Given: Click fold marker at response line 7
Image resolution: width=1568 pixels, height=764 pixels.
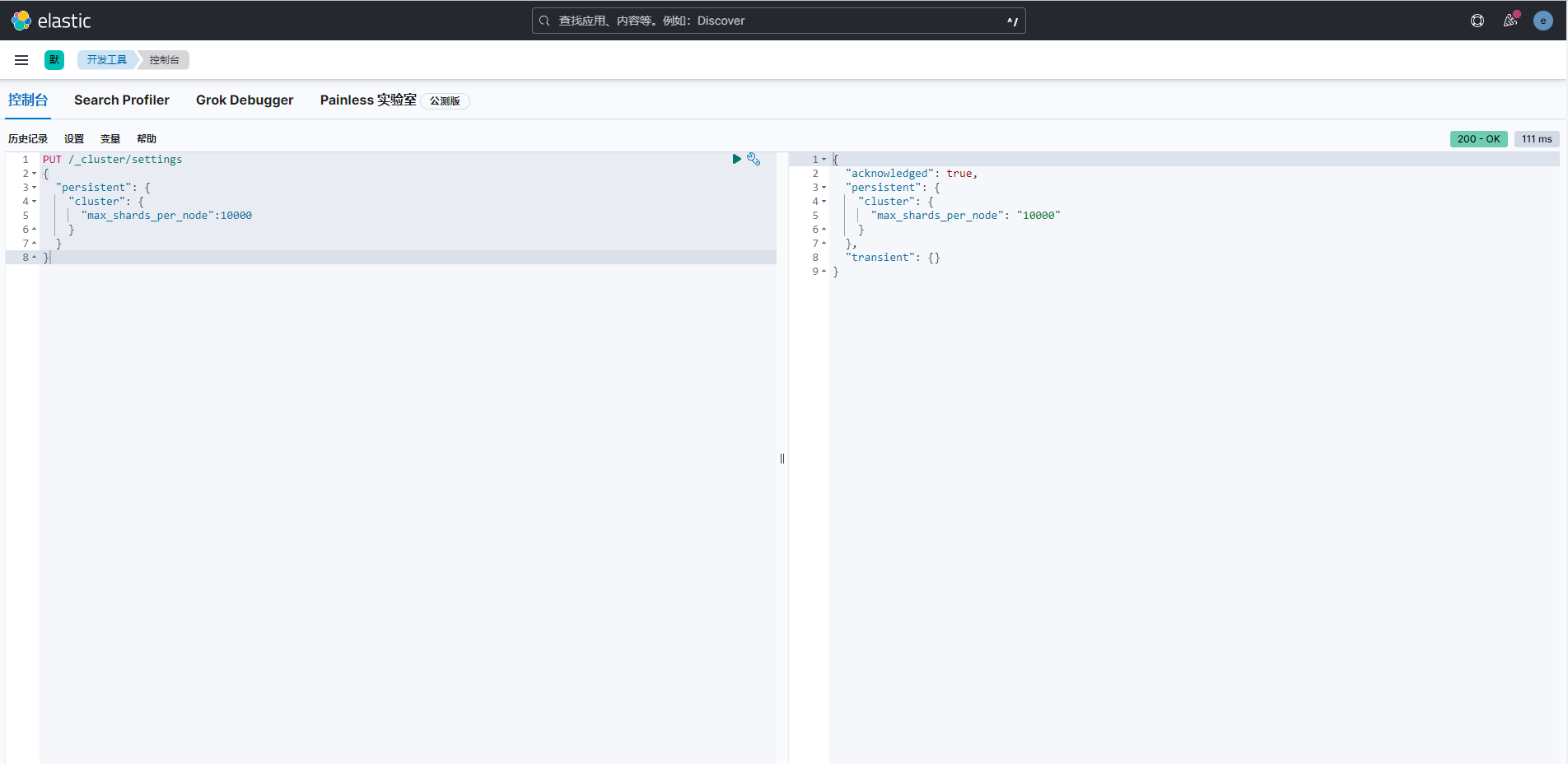Looking at the screenshot, I should [x=824, y=244].
